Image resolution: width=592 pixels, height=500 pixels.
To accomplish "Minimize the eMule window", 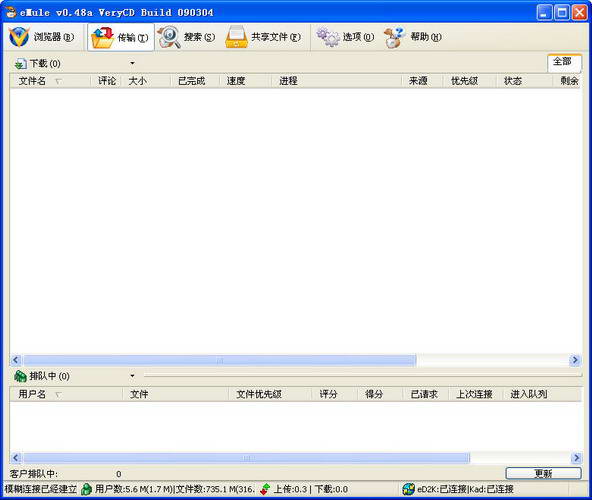I will tap(544, 12).
